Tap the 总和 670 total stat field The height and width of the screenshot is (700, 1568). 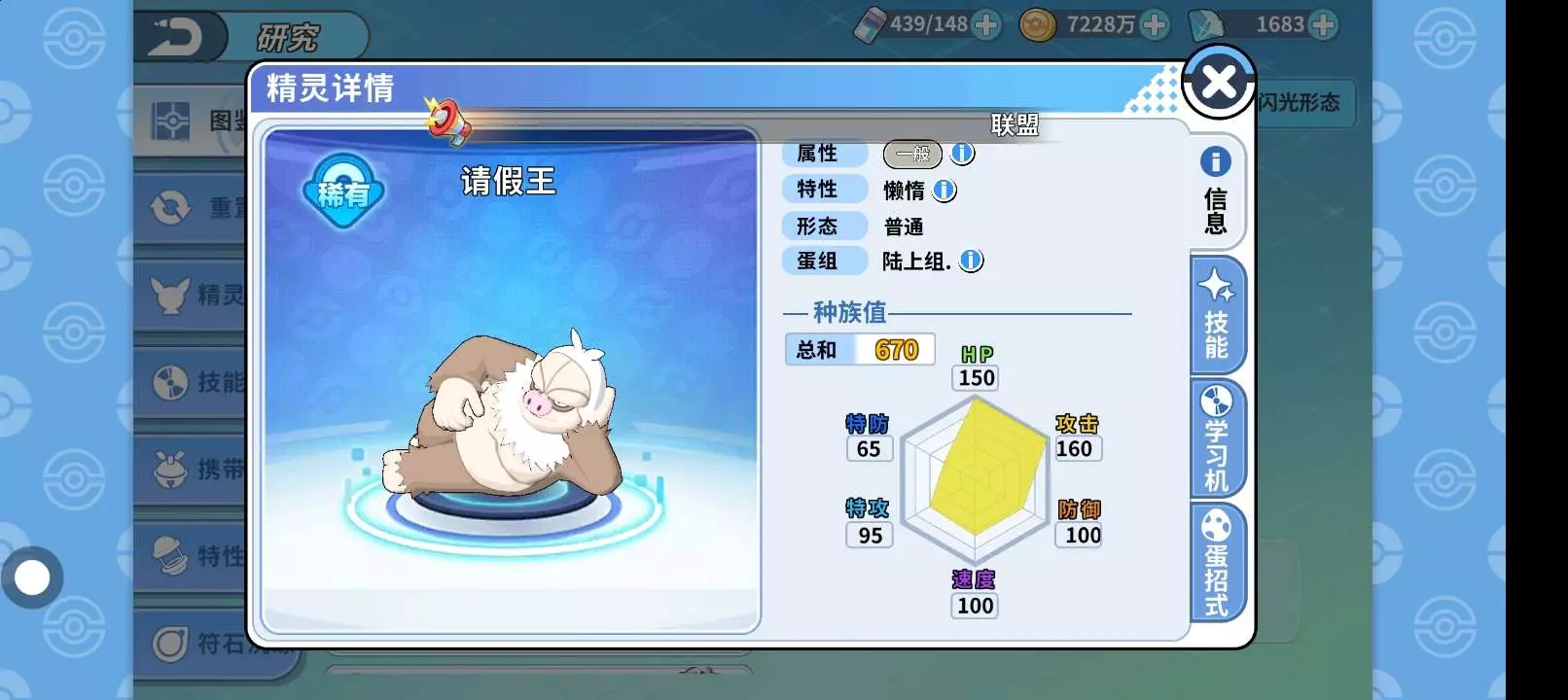[860, 349]
